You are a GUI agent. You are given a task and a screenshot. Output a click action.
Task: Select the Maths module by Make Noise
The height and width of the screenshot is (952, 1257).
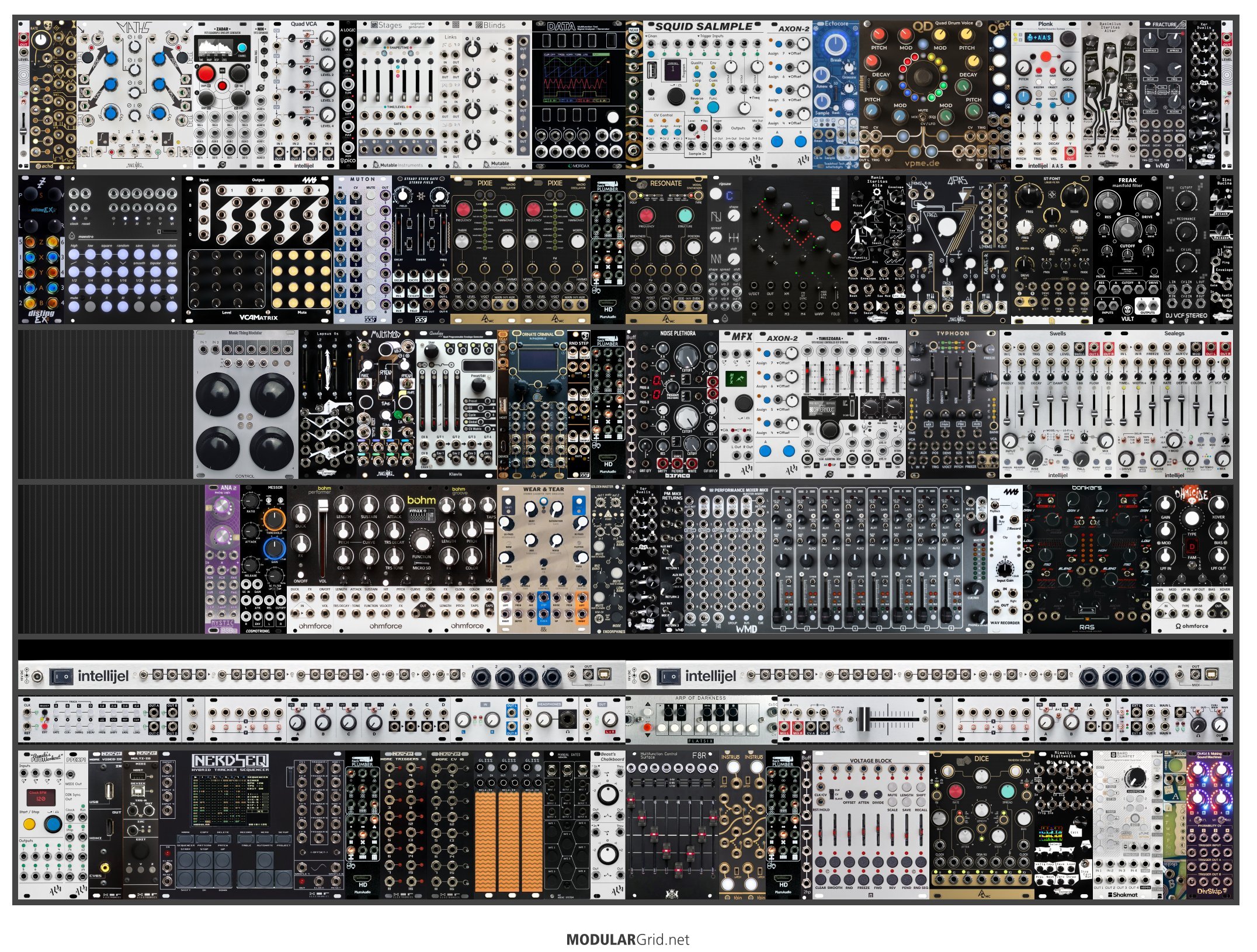(x=135, y=95)
